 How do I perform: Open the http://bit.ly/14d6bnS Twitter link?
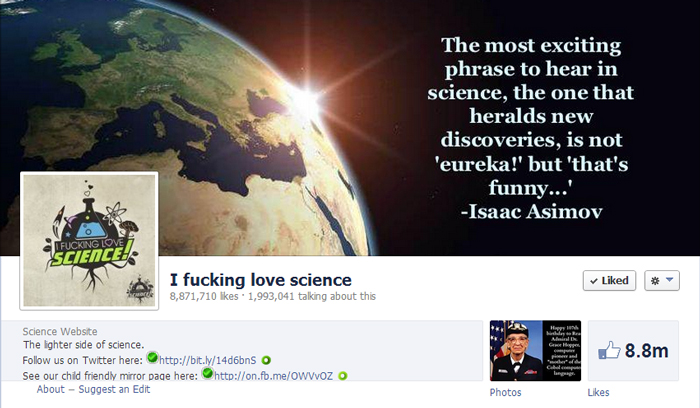(x=208, y=360)
